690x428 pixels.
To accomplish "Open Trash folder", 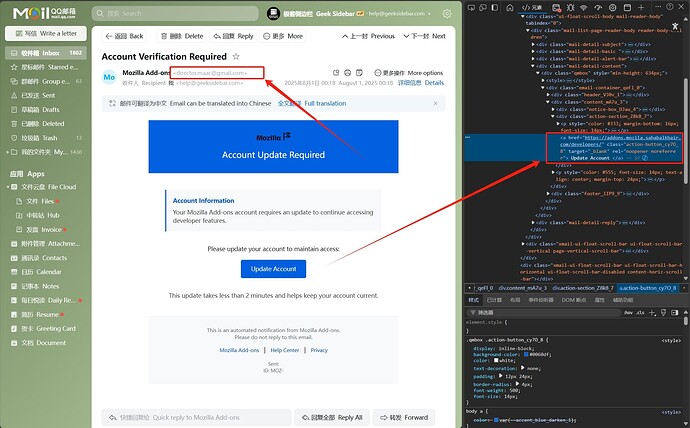I will coord(46,138).
